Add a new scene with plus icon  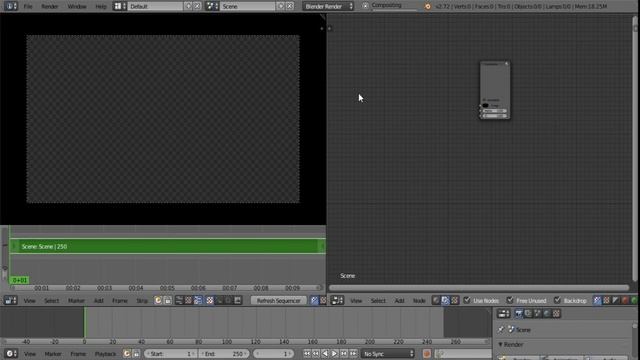click(281, 6)
